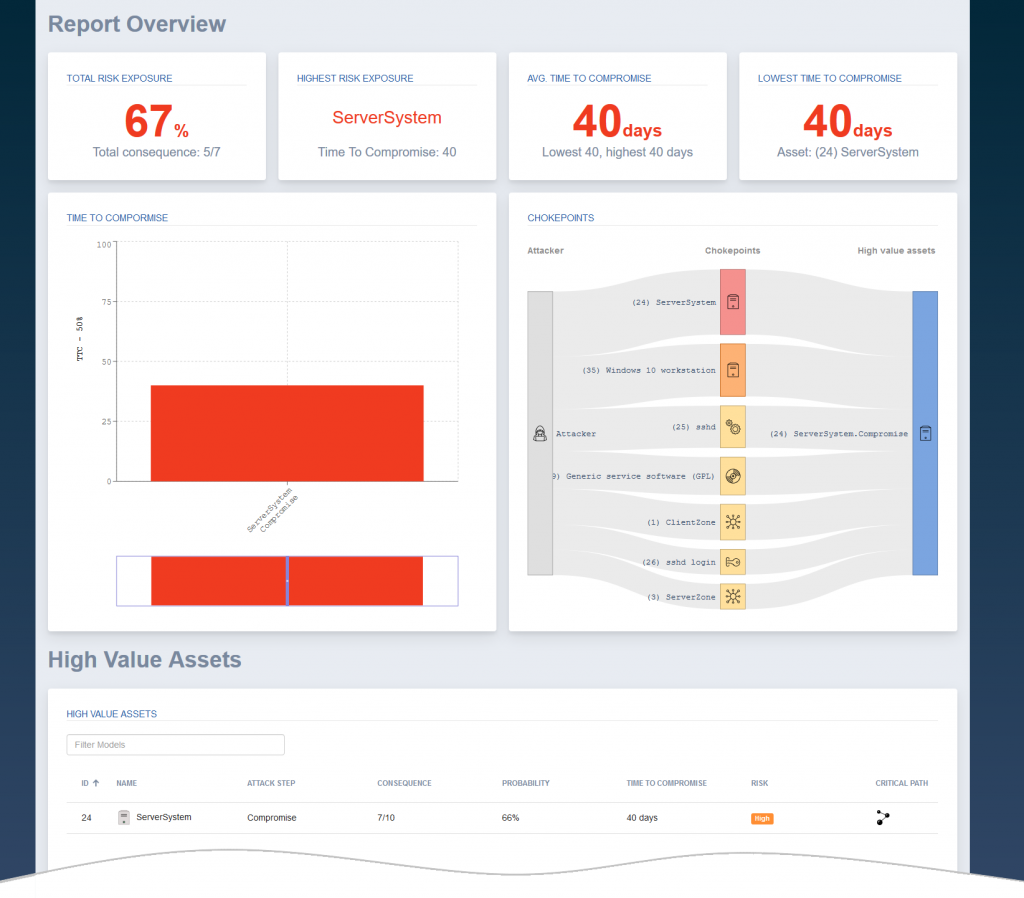Click the Attacker hacker icon
Viewport: 1024px width, 898px height.
(540, 433)
